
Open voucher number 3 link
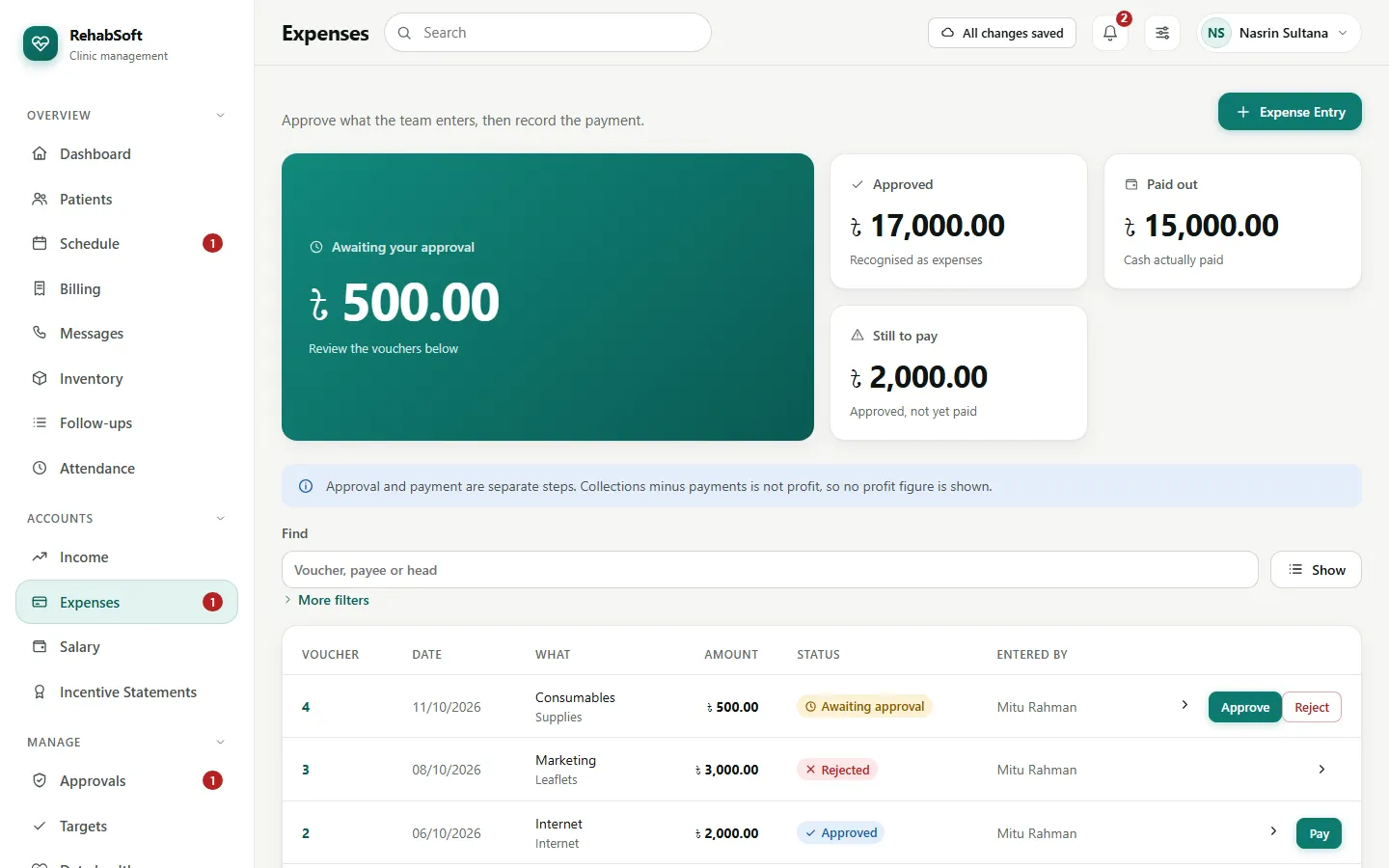306,770
